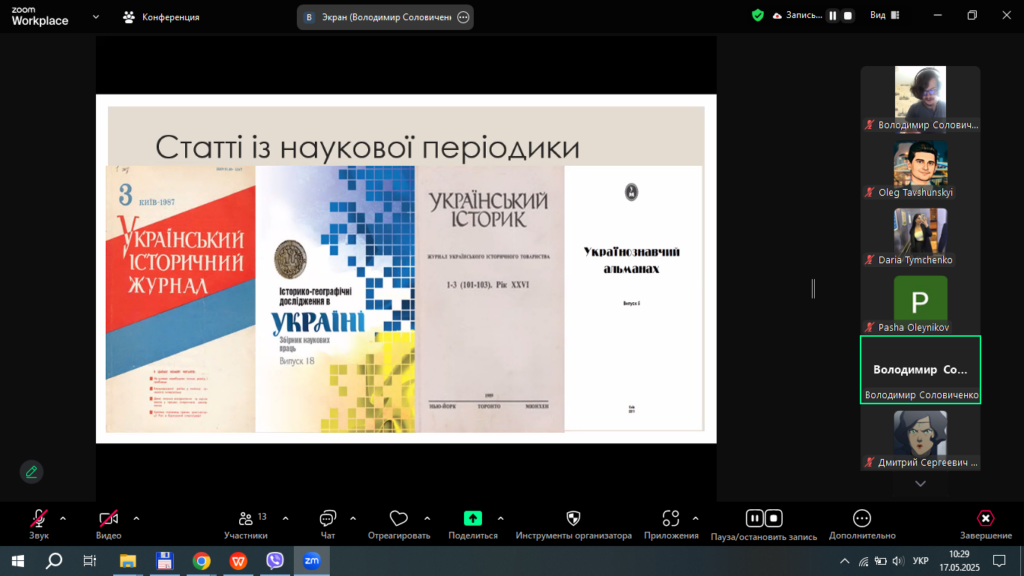This screenshot has height=576, width=1024.
Task: Open Инструменты организатора shield icon
Action: click(573, 518)
